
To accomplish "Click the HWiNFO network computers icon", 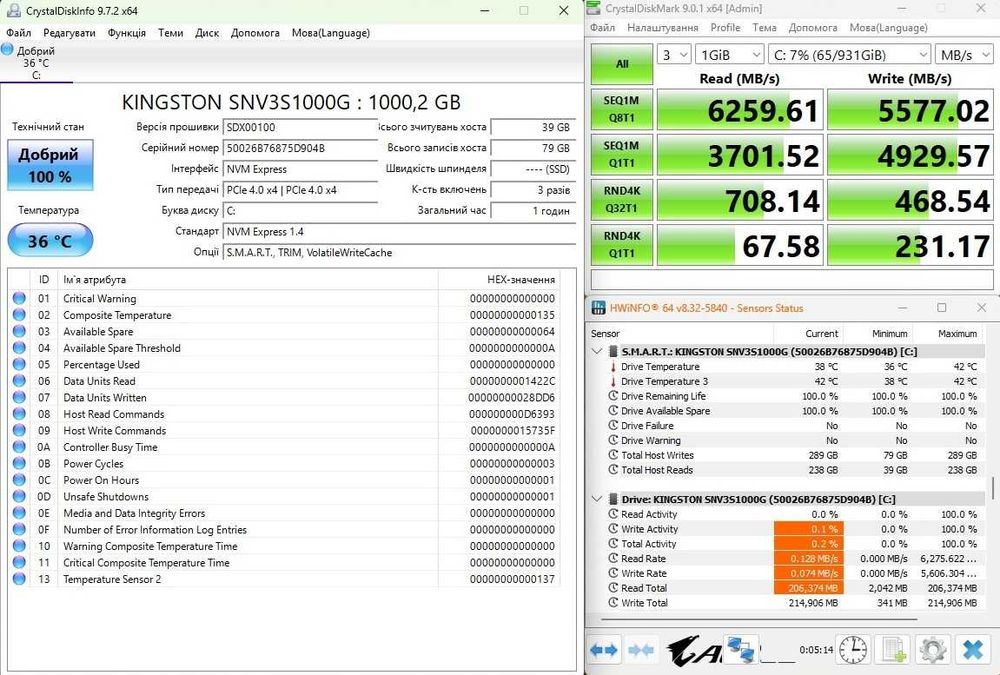I will pos(740,650).
